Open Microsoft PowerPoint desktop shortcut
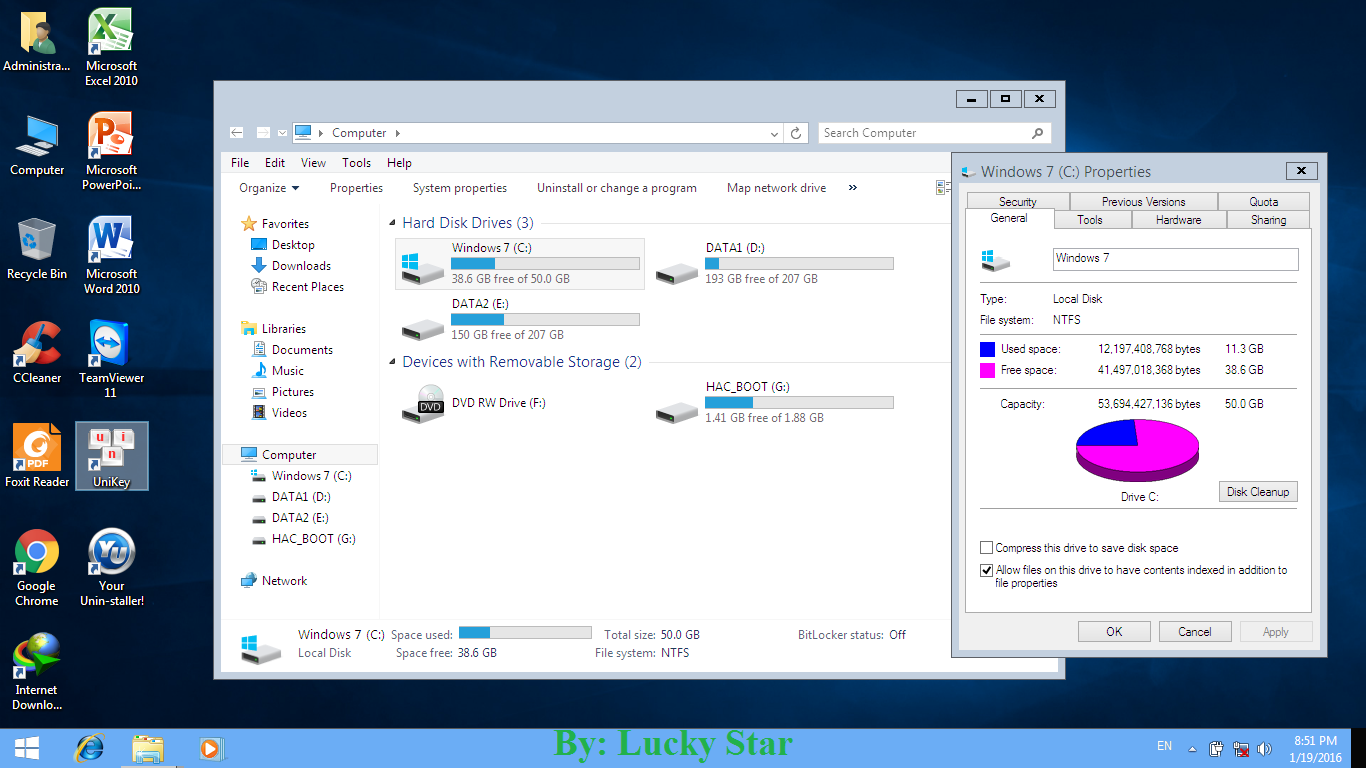 click(111, 152)
